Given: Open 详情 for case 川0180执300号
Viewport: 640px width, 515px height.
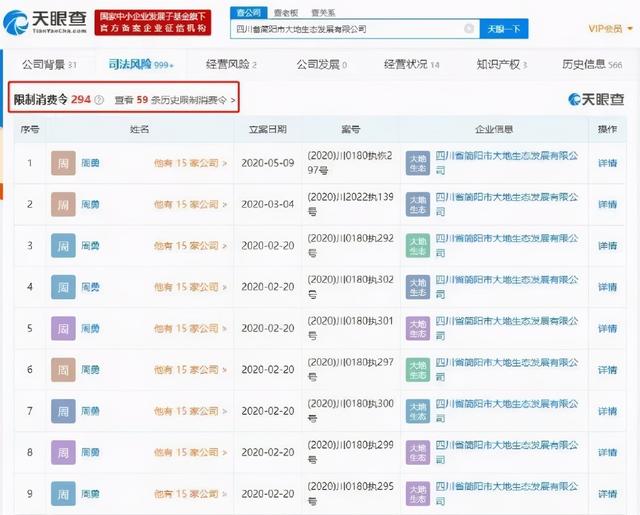Looking at the screenshot, I should [x=607, y=411].
